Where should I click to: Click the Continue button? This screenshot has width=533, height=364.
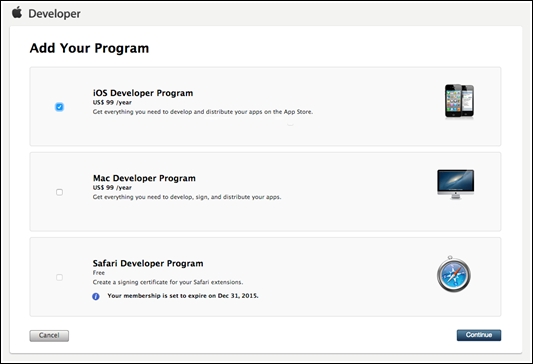pos(479,335)
